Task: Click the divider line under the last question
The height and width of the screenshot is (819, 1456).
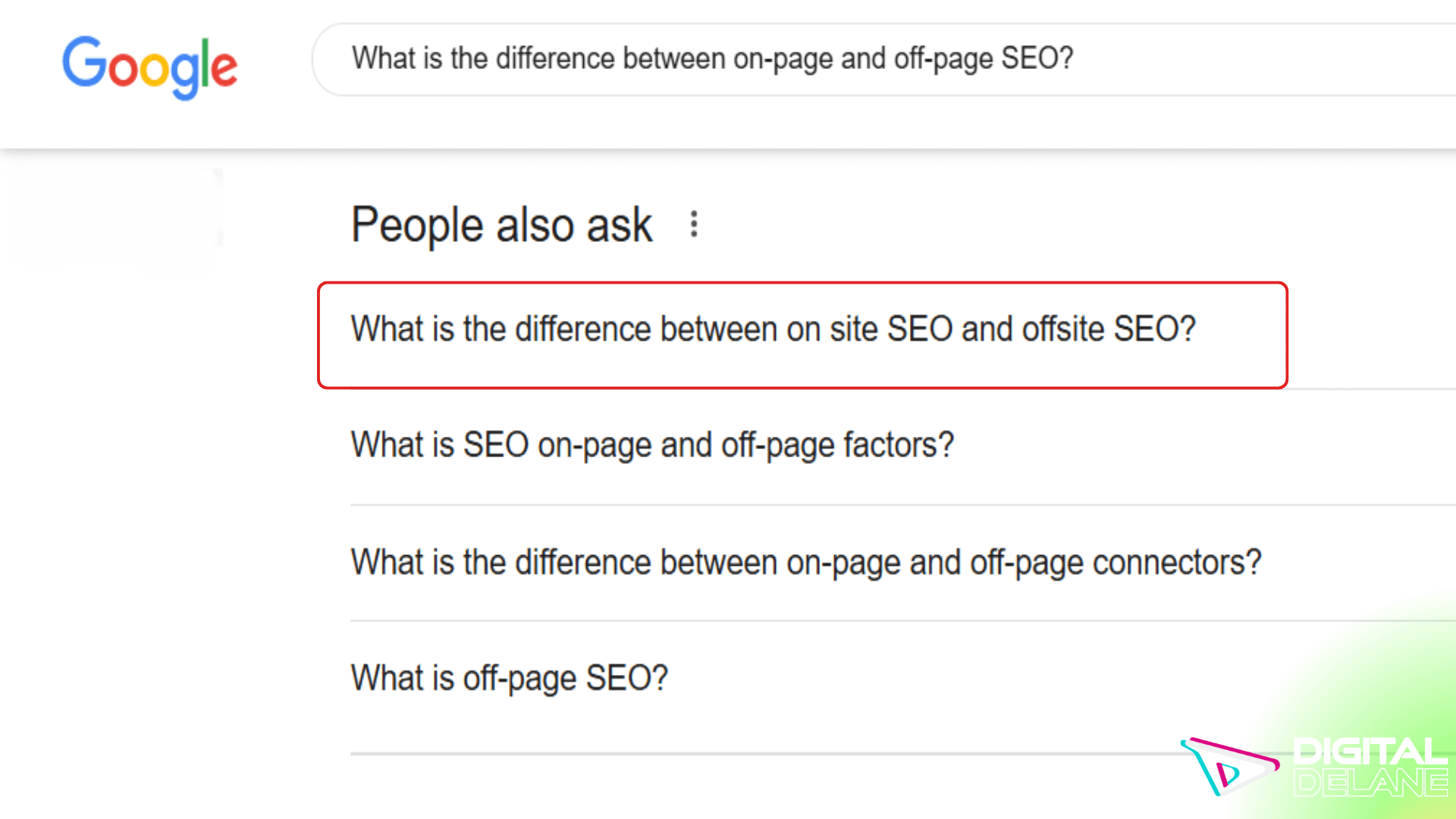Action: pyautogui.click(x=758, y=753)
